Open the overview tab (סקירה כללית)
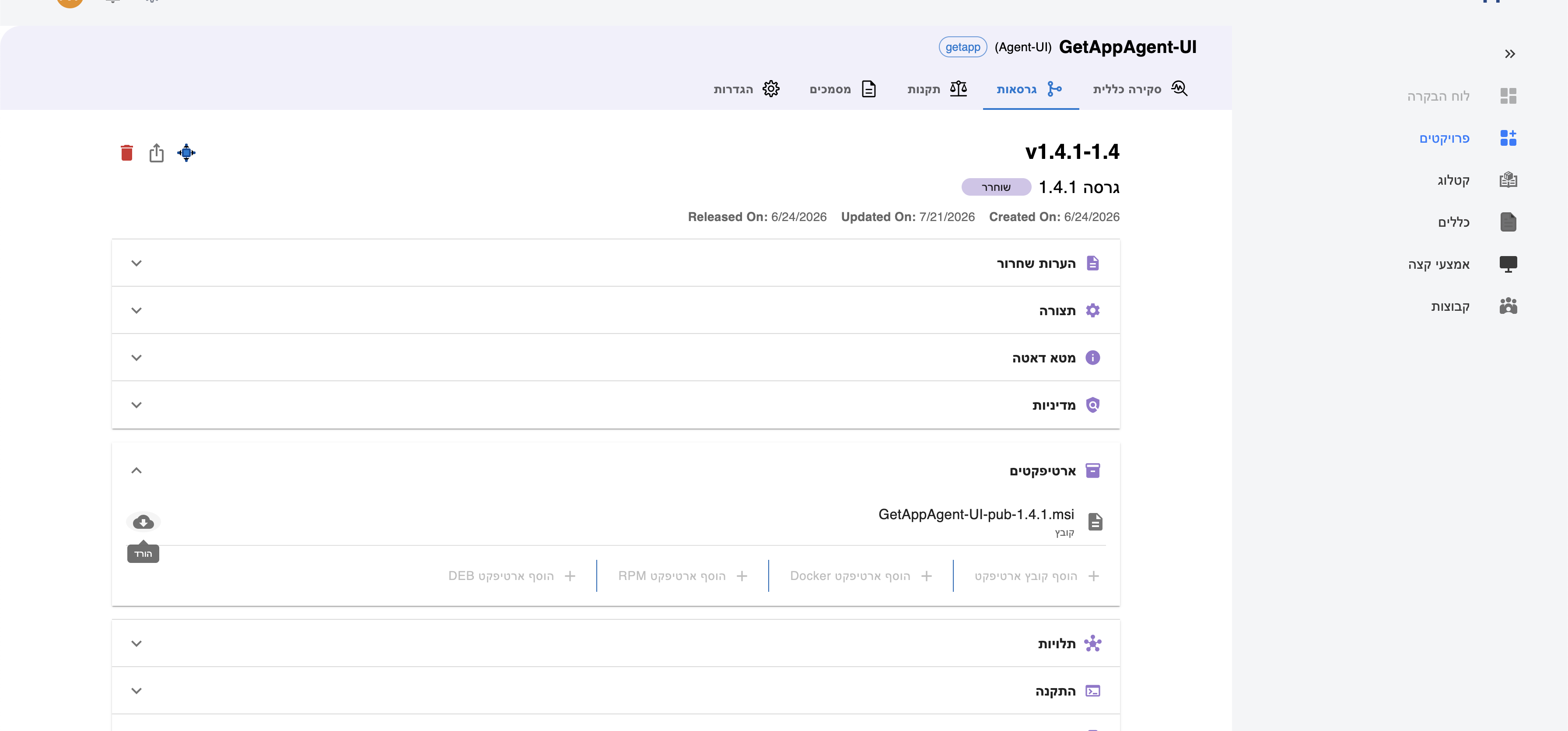 click(1140, 89)
